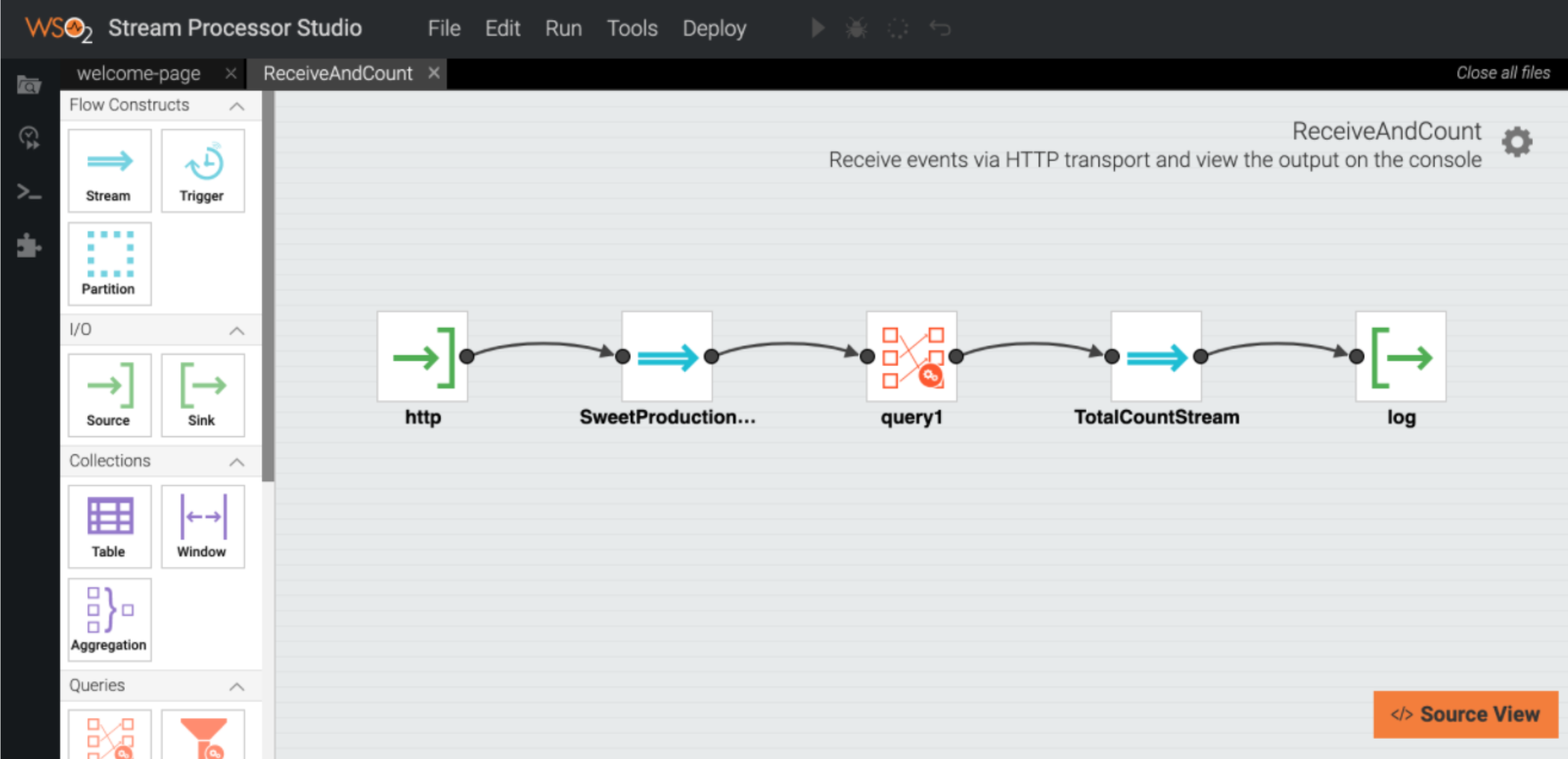Switch to the welcome-page tab
The image size is (1568, 759).
(x=139, y=73)
